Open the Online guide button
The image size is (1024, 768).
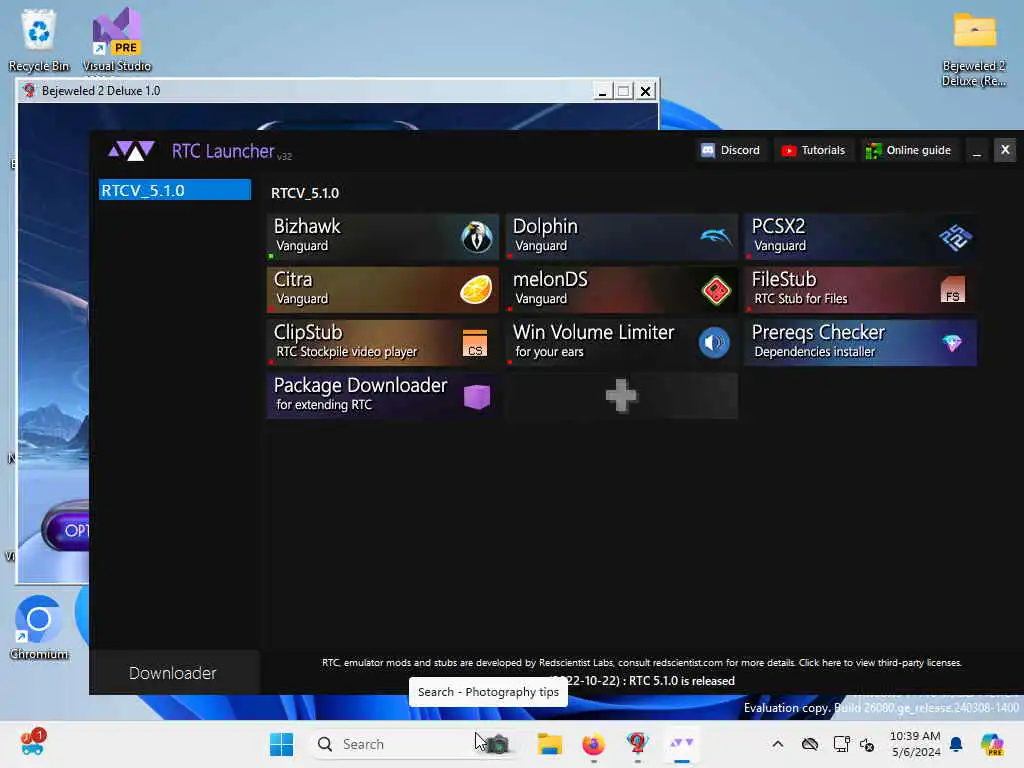[908, 150]
